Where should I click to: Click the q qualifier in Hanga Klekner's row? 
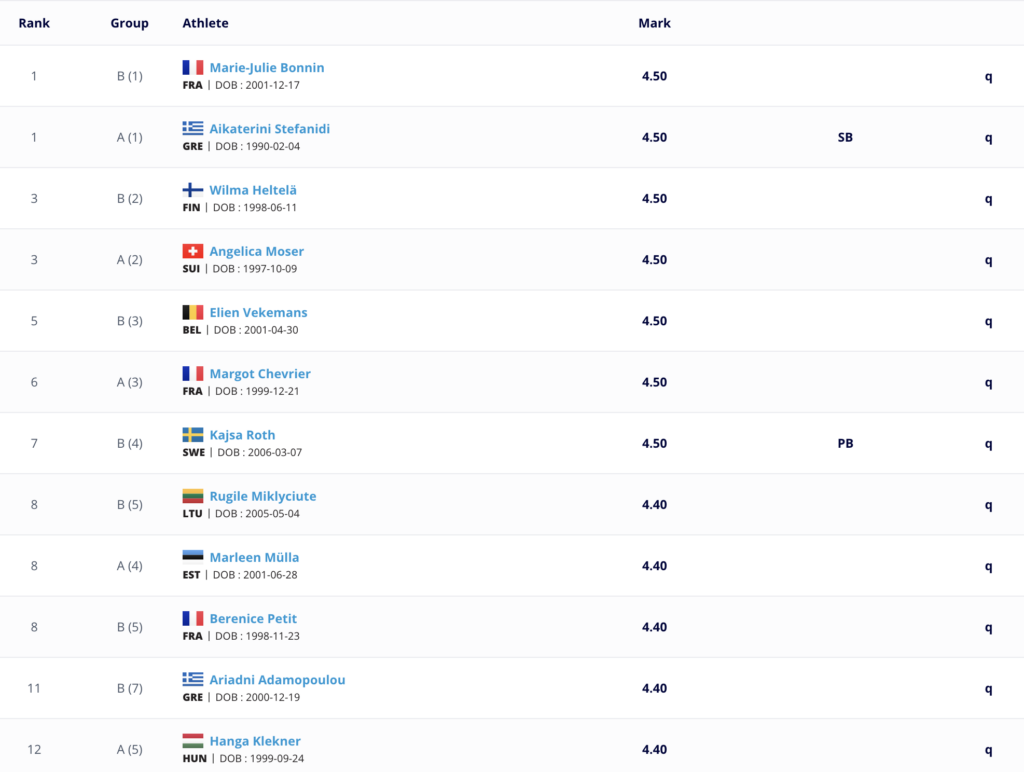tap(989, 750)
